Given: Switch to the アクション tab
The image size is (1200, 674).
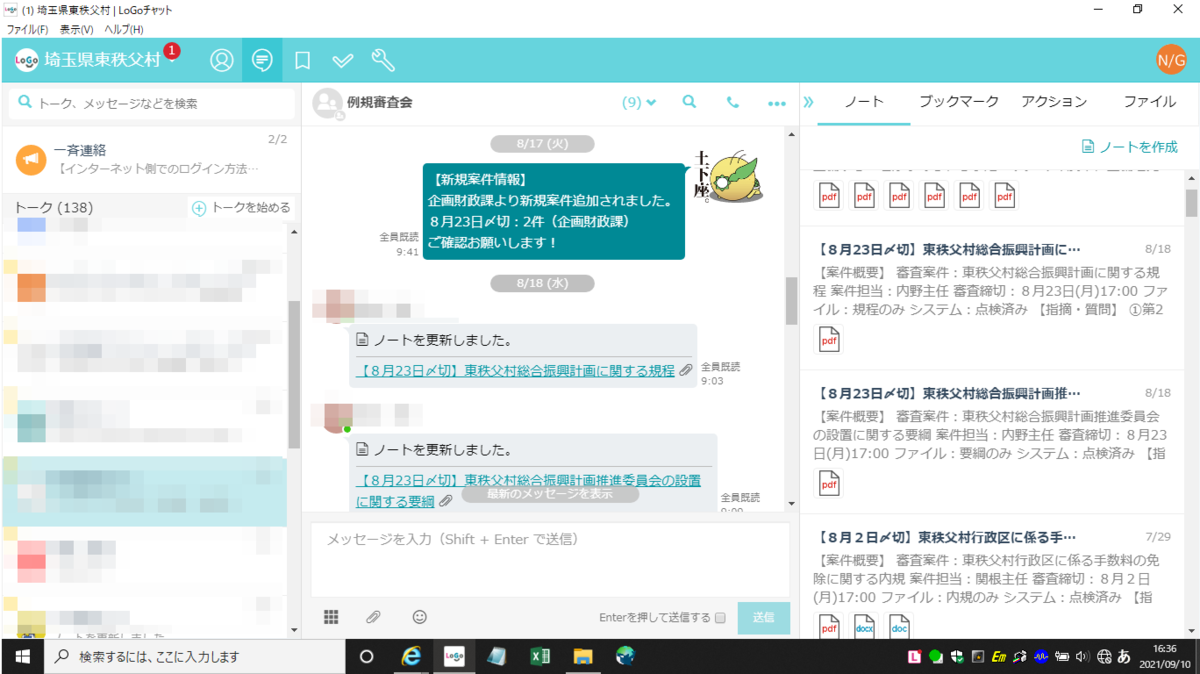Looking at the screenshot, I should (x=1054, y=102).
